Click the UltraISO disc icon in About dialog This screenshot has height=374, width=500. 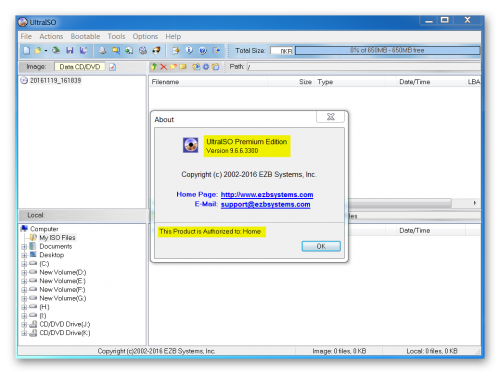click(x=191, y=145)
